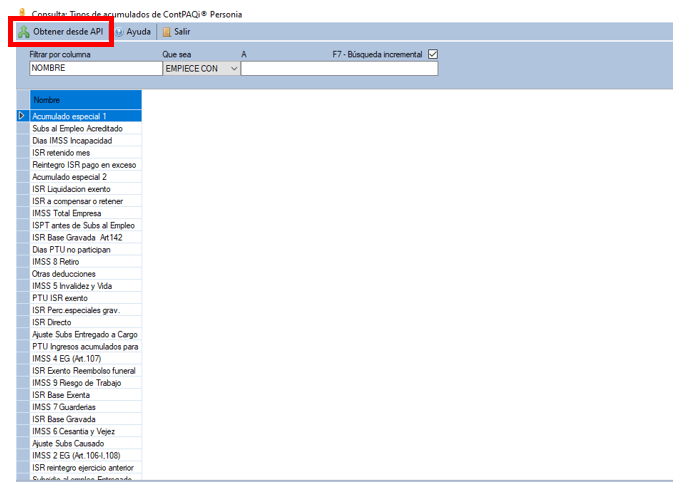679x484 pixels.
Task: Select row IMSS 9 Riesgo de Trabajo
Action: click(86, 383)
